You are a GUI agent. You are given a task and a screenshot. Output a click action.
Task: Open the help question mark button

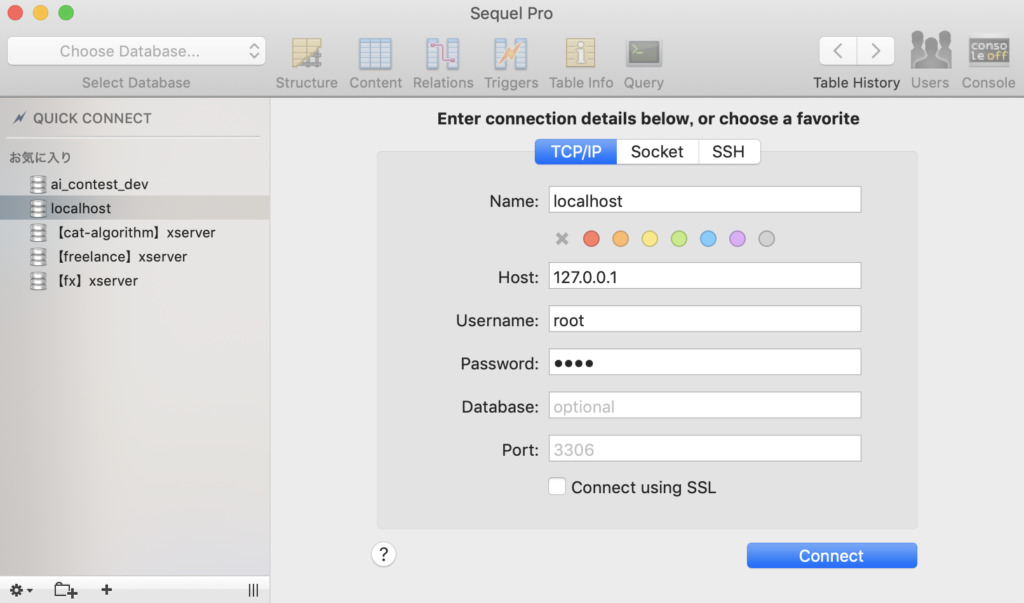384,555
